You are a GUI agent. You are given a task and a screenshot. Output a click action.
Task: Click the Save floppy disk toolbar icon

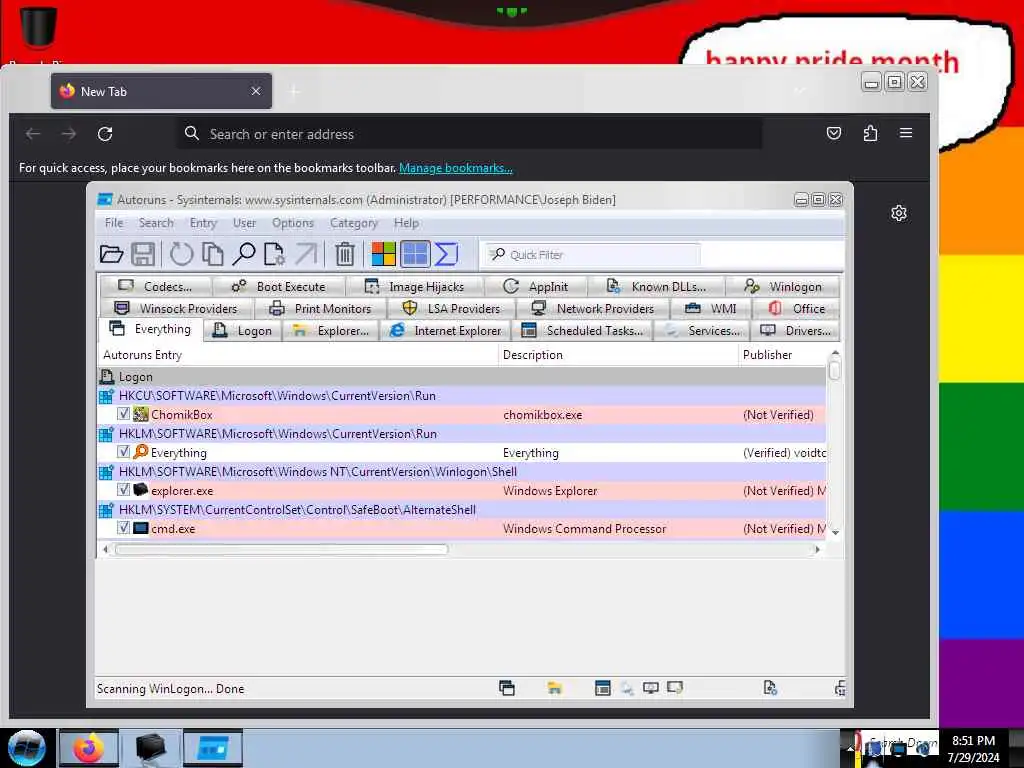click(143, 254)
